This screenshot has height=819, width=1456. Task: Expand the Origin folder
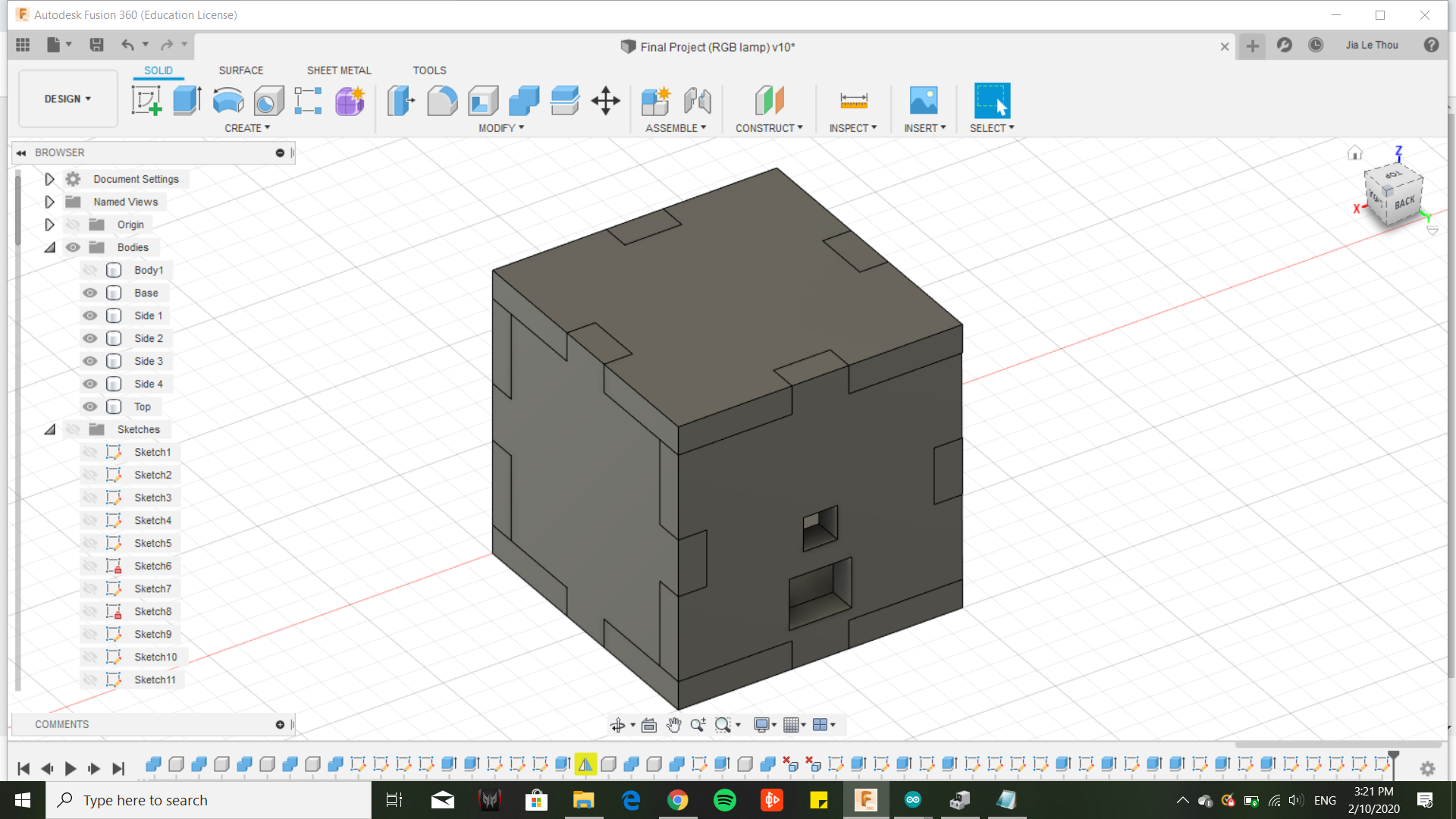(x=49, y=224)
